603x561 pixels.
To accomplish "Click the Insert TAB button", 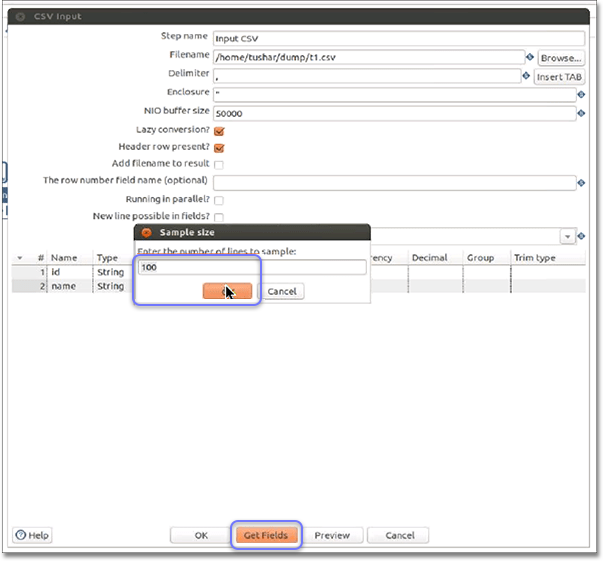I will (x=559, y=77).
